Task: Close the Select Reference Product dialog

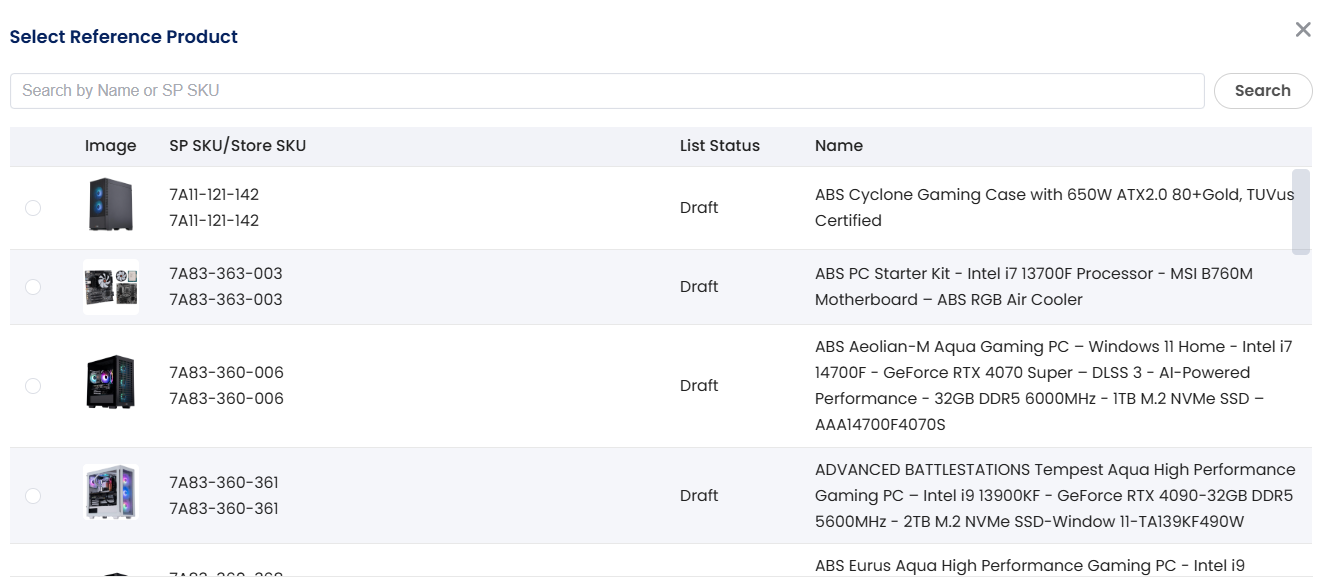Action: [1303, 30]
